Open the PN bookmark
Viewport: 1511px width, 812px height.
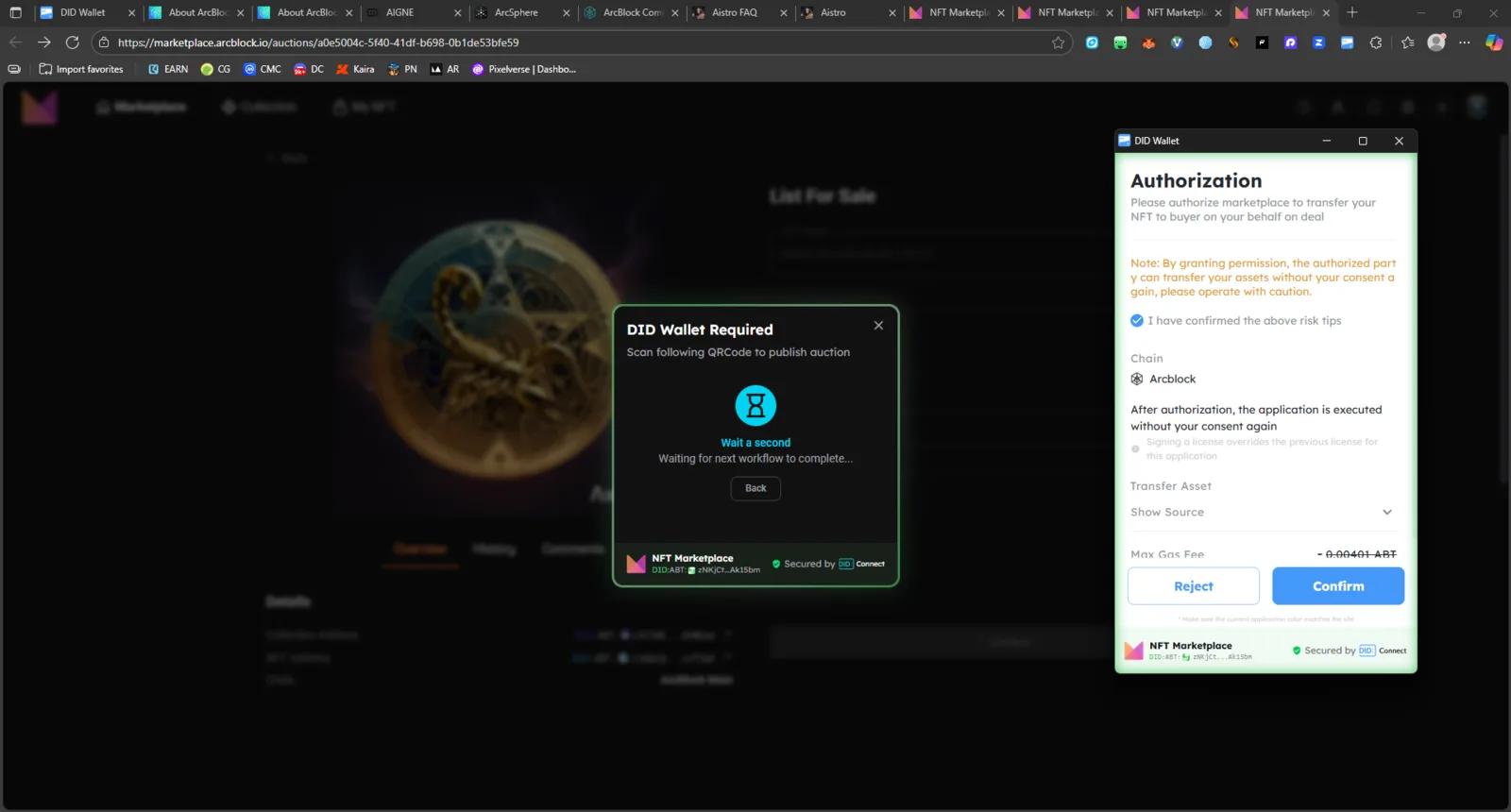tap(402, 69)
